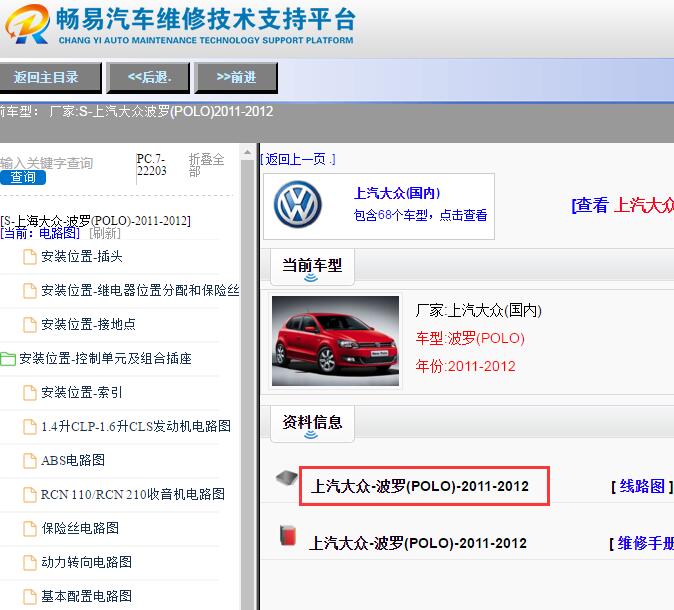The height and width of the screenshot is (610, 674).
Task: Click the 厂家:上汽大众(国内) text
Action: click(x=478, y=310)
